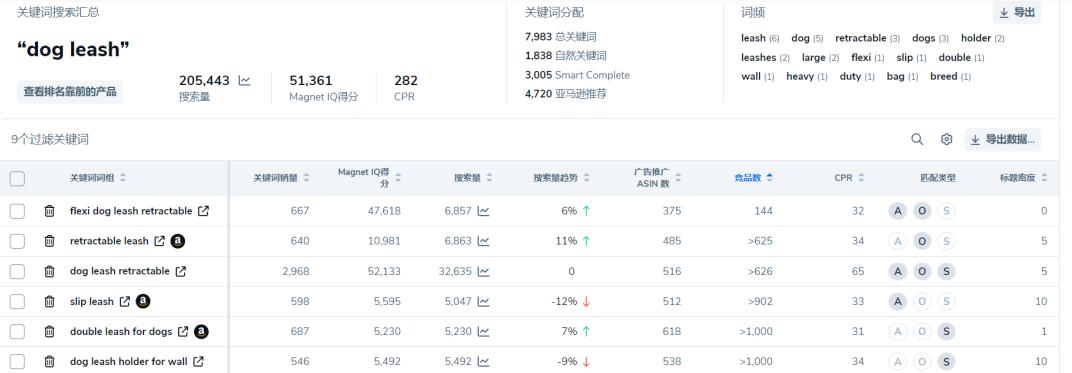Click Amazon badge beside double leash for dogs
Viewport: 1072px width, 373px height.
coord(201,331)
